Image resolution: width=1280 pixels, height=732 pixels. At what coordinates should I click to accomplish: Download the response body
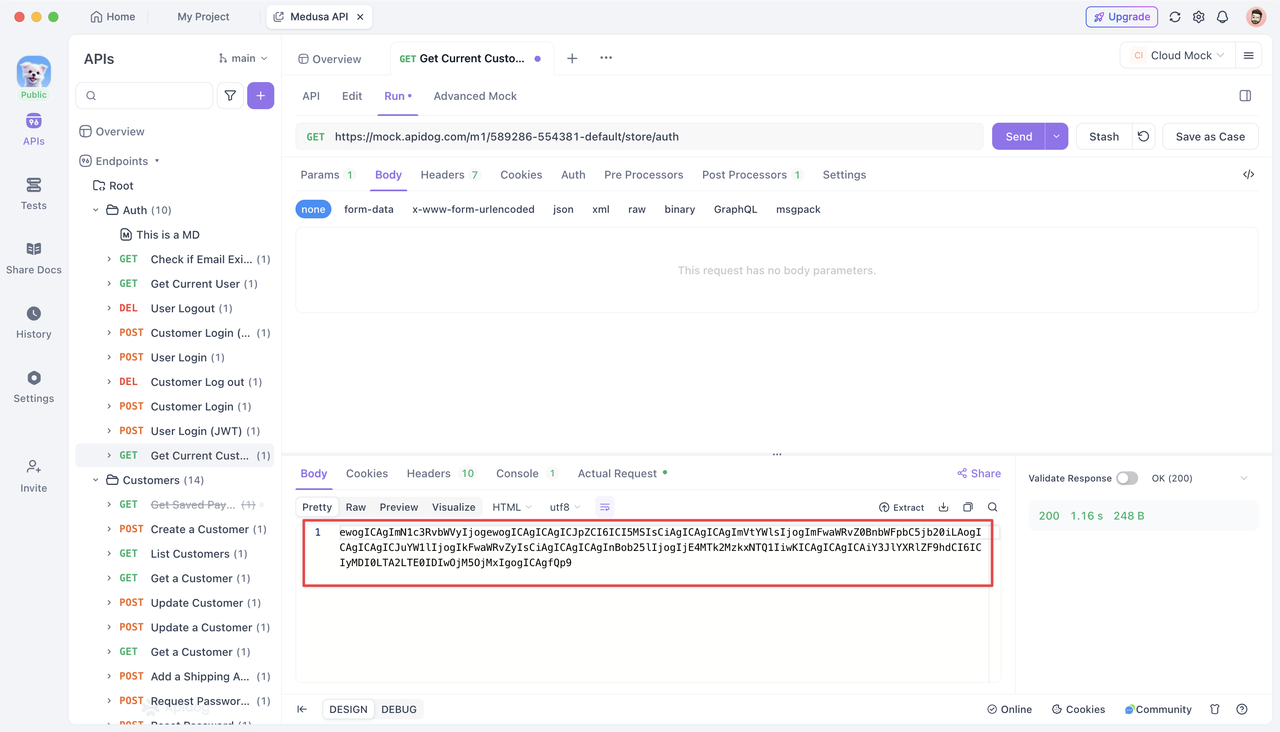tap(943, 507)
